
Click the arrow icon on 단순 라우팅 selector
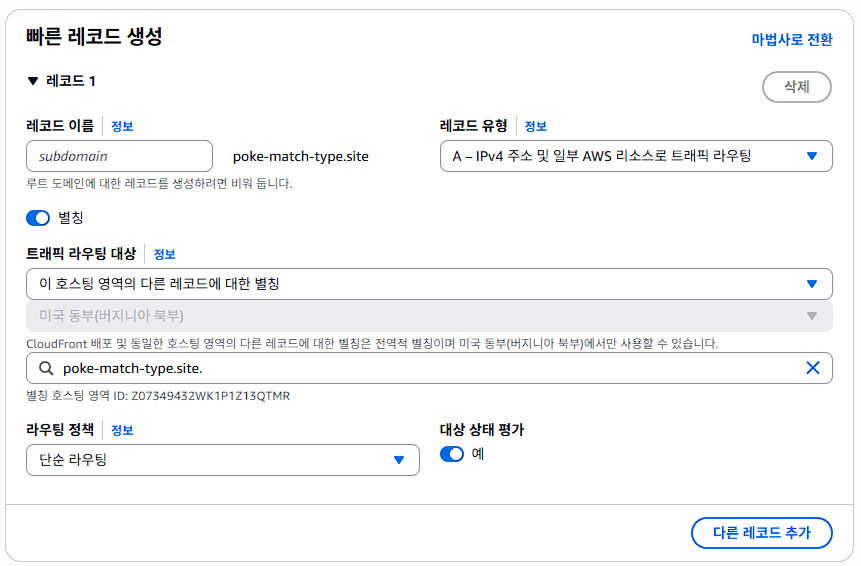tap(399, 460)
